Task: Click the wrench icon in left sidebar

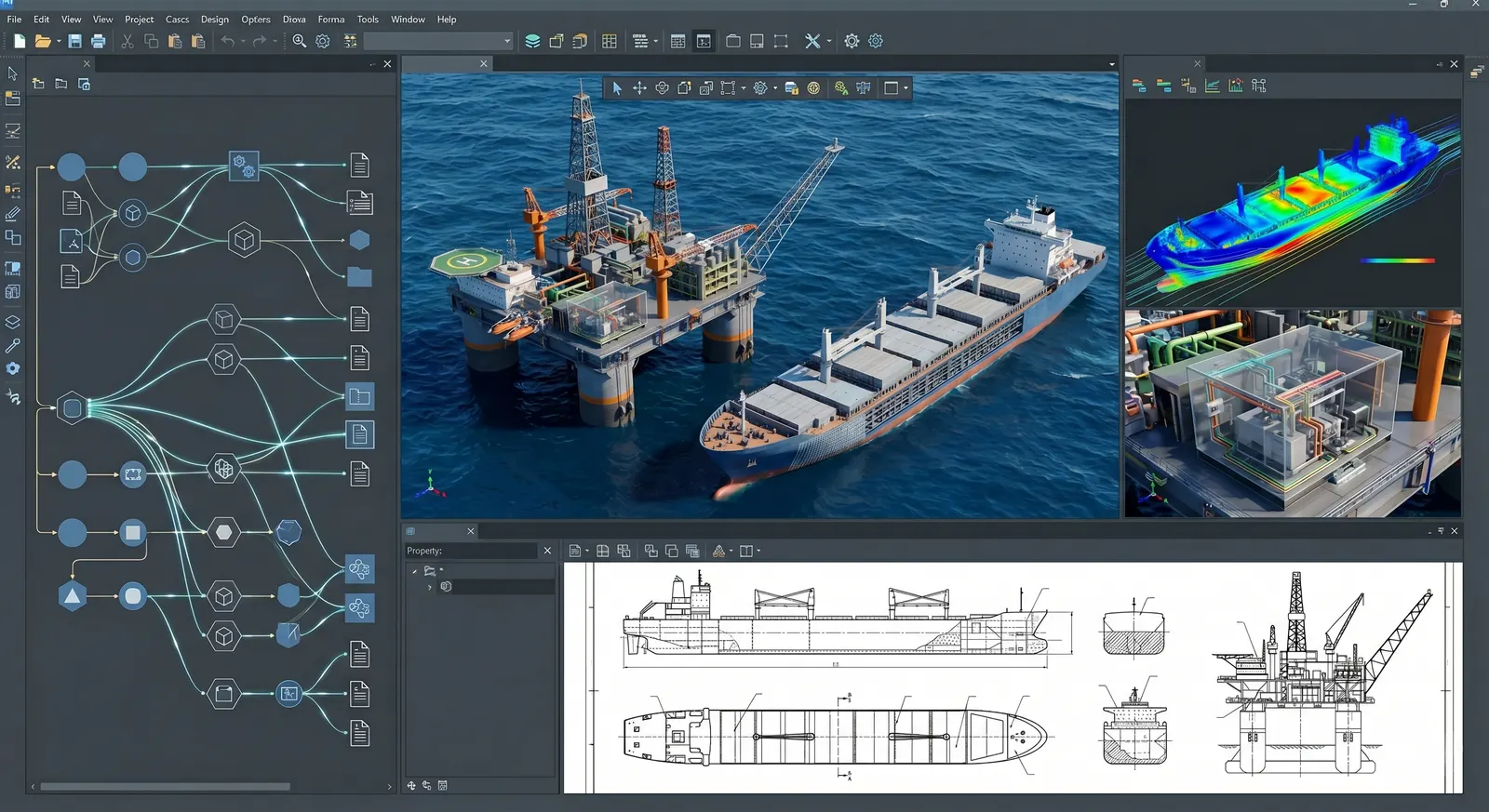Action: [13, 345]
